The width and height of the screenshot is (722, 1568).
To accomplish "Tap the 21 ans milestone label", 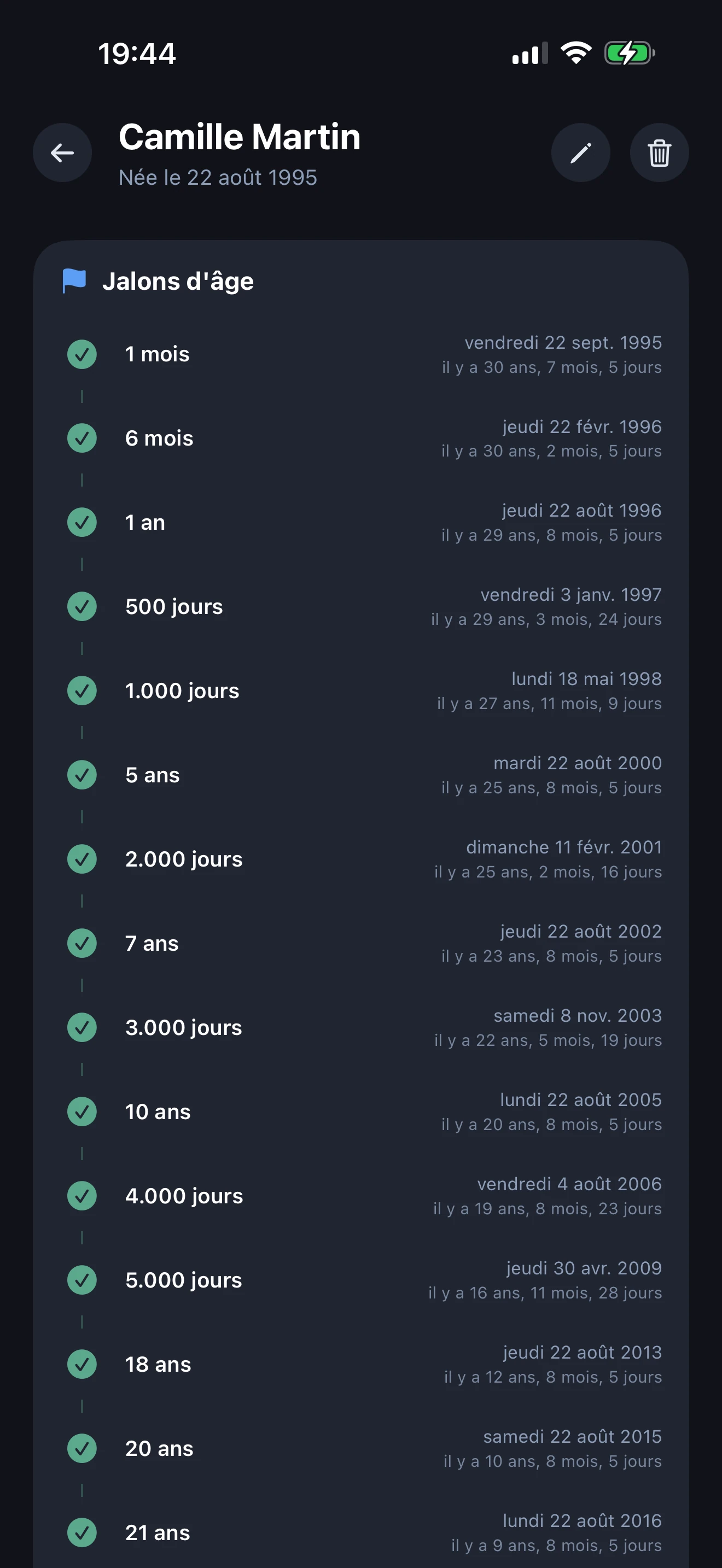I will pyautogui.click(x=158, y=1532).
